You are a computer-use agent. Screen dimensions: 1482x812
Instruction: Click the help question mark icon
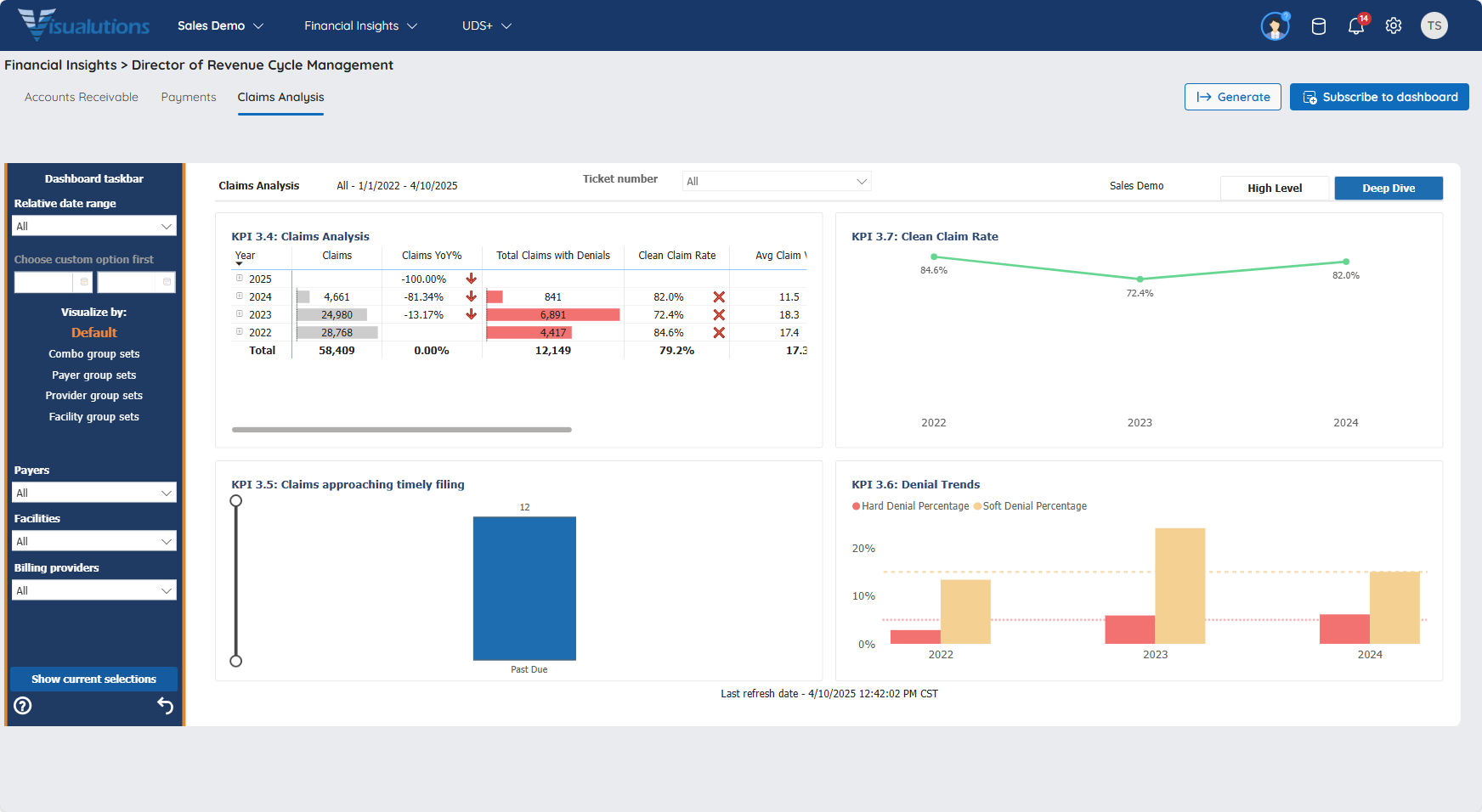coord(23,705)
